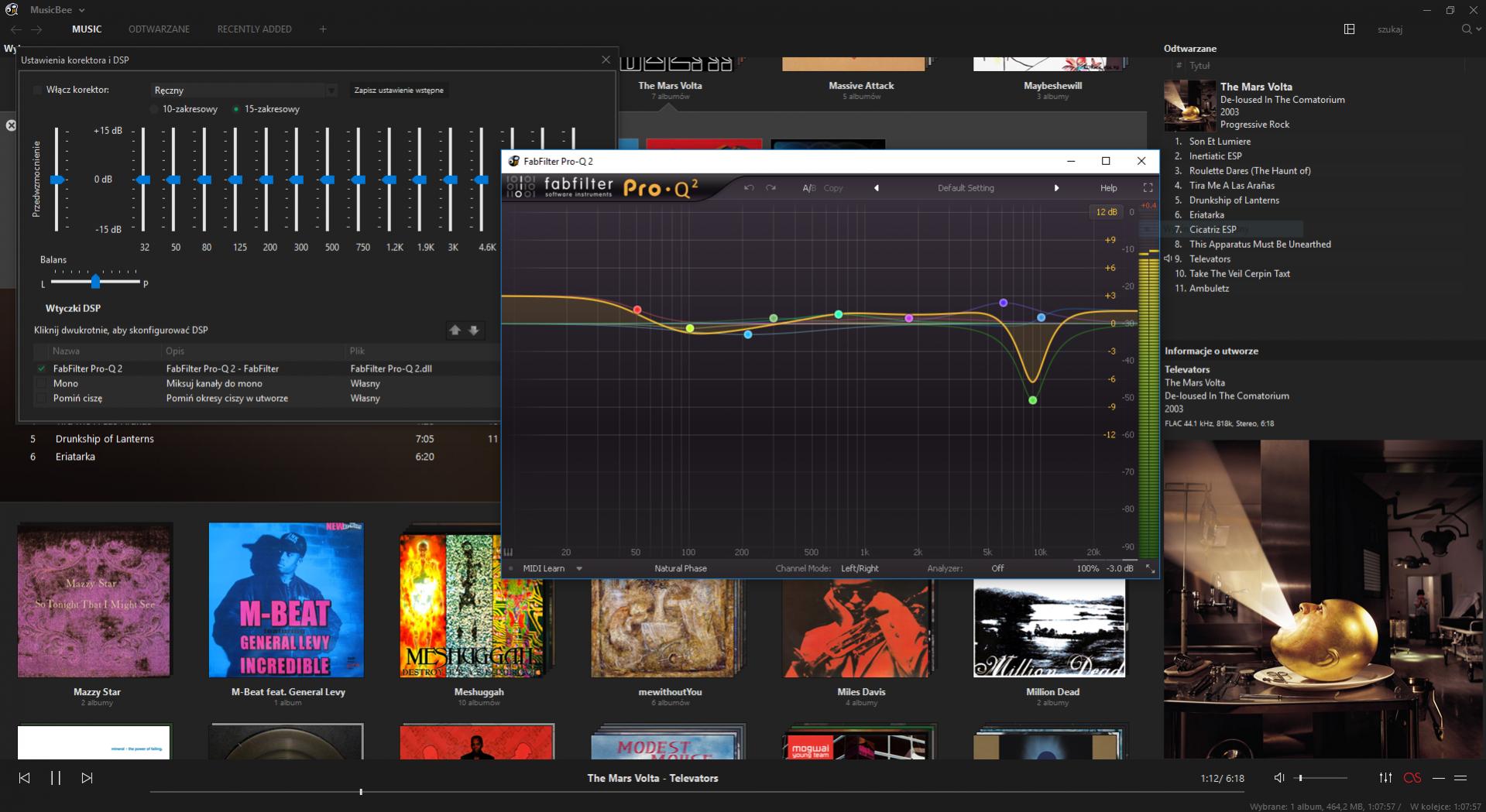Viewport: 1486px width, 812px height.
Task: Open the MIDI Learn dropdown arrow
Action: [x=578, y=569]
